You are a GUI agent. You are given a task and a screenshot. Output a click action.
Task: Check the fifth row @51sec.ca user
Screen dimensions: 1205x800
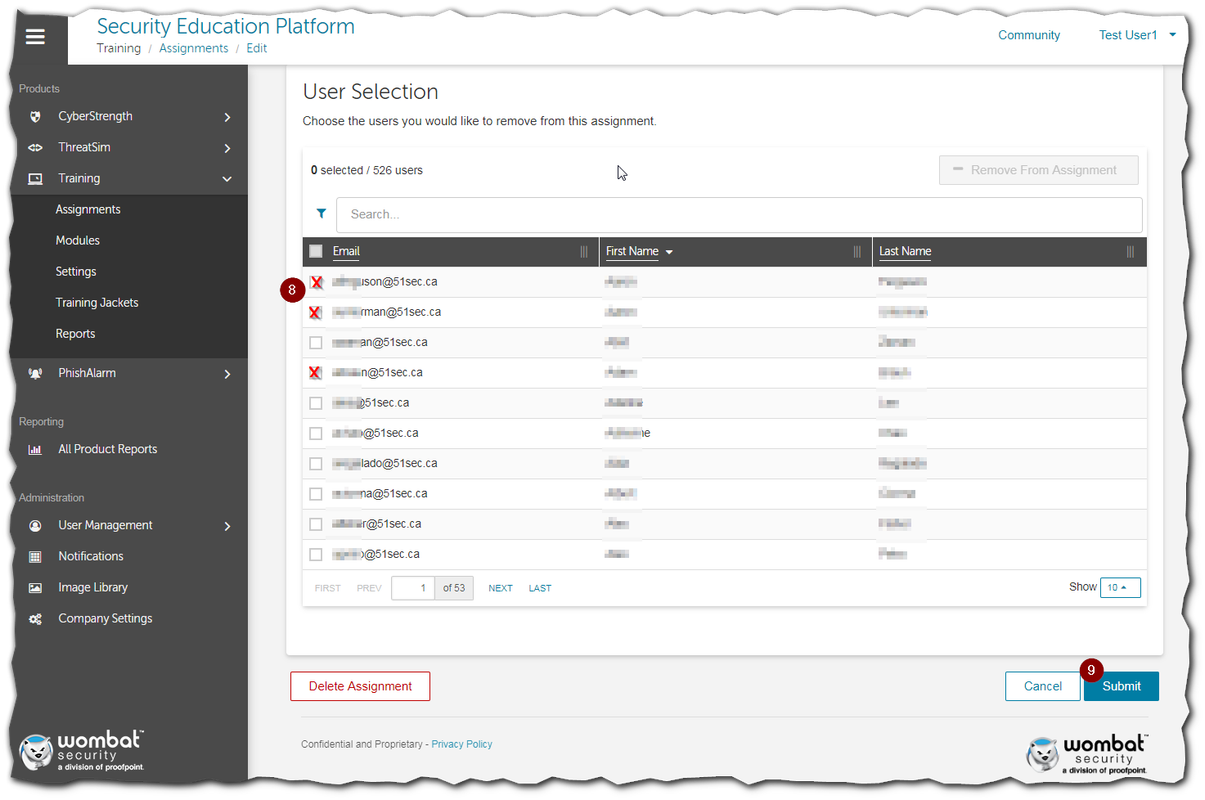click(x=316, y=403)
